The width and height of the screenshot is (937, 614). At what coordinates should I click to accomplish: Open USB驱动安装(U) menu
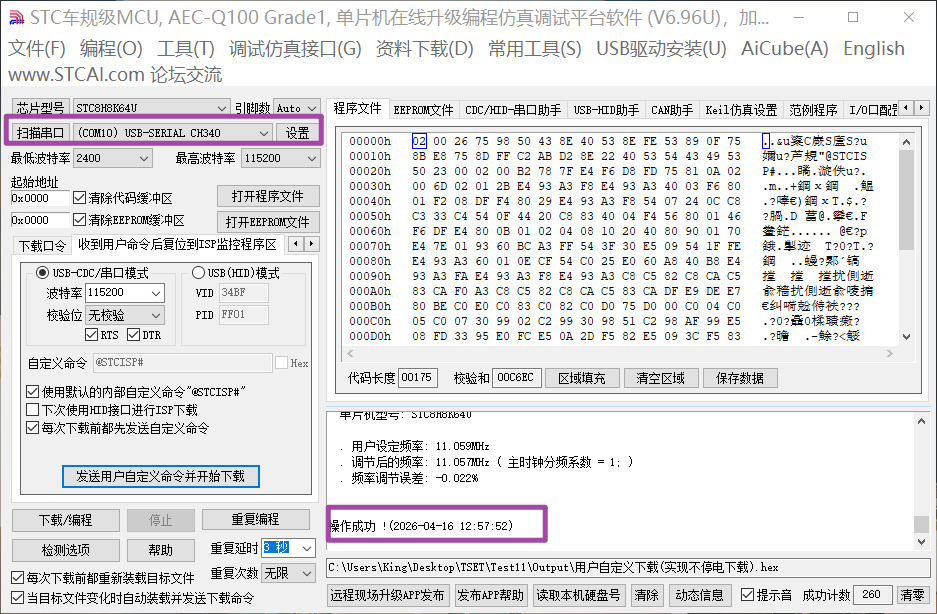[661, 48]
